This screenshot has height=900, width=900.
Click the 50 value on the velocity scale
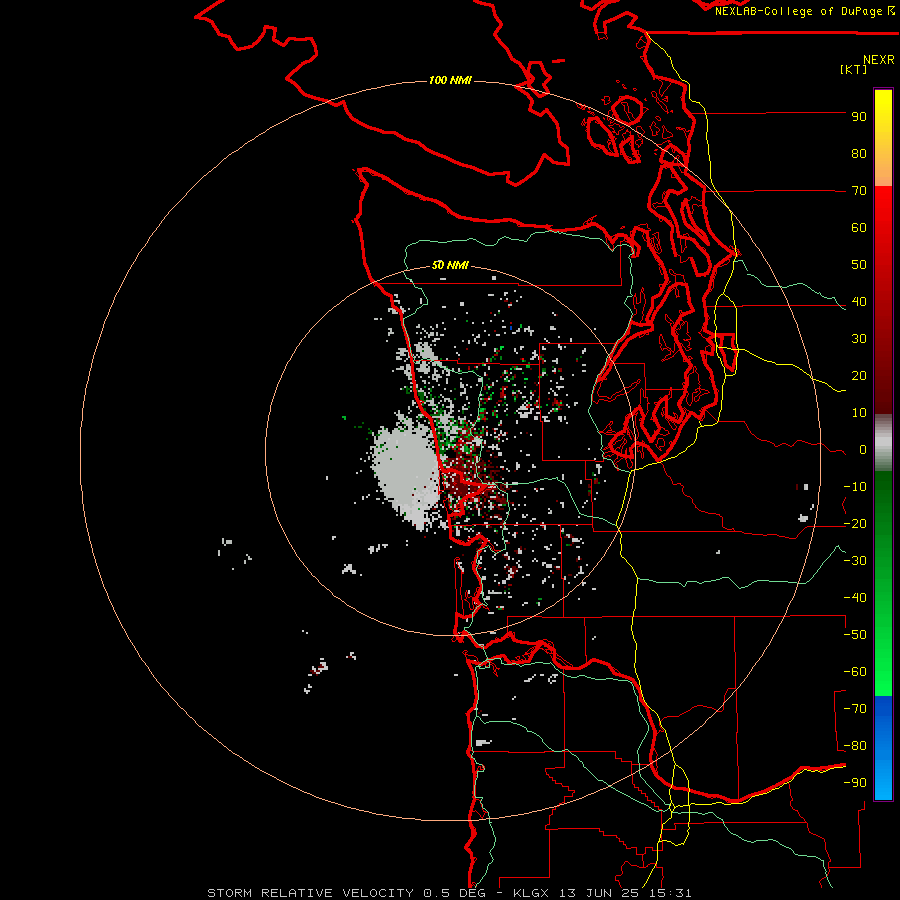(x=859, y=265)
